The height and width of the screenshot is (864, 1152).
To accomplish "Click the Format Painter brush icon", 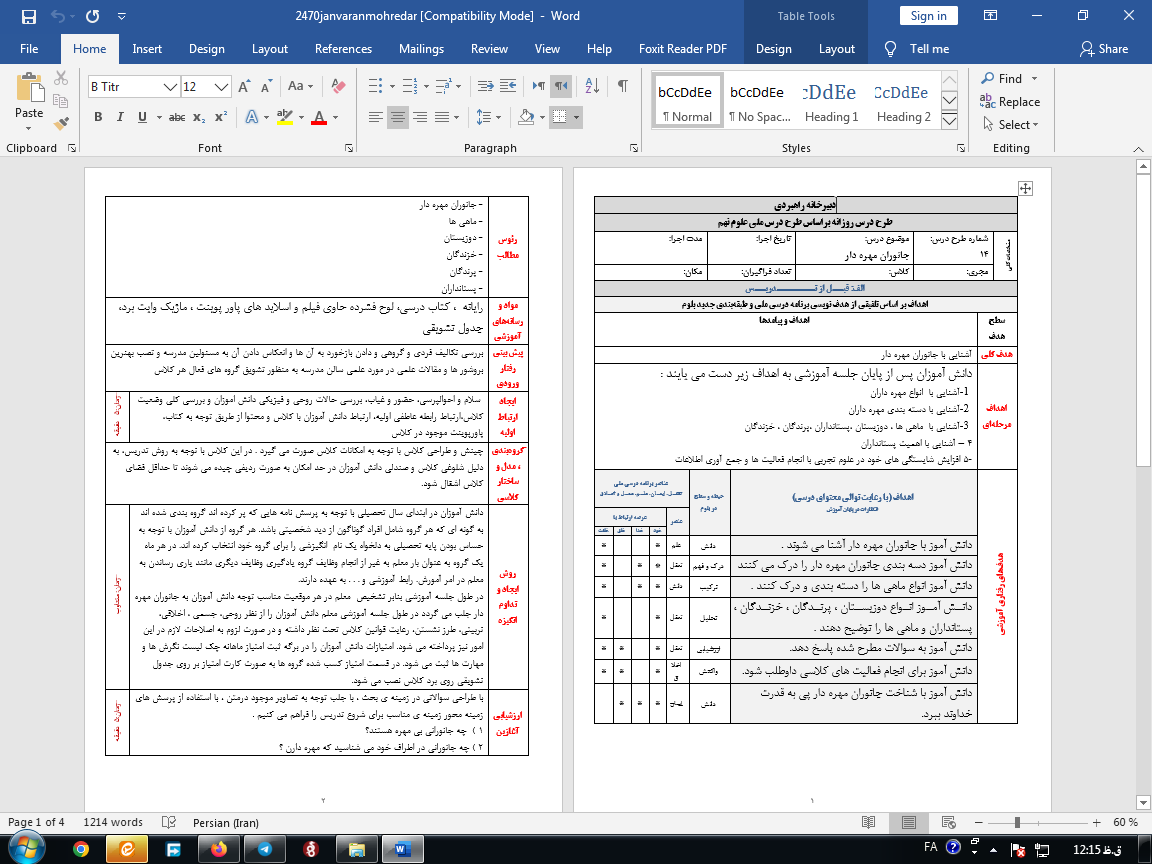I will pyautogui.click(x=63, y=124).
